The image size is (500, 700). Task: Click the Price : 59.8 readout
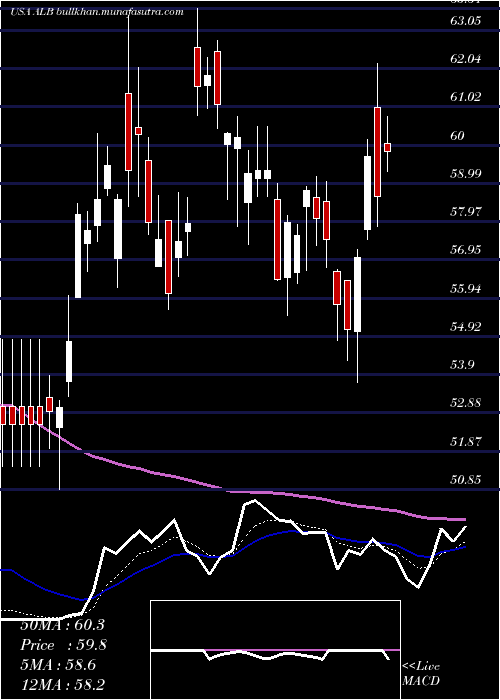point(63,645)
